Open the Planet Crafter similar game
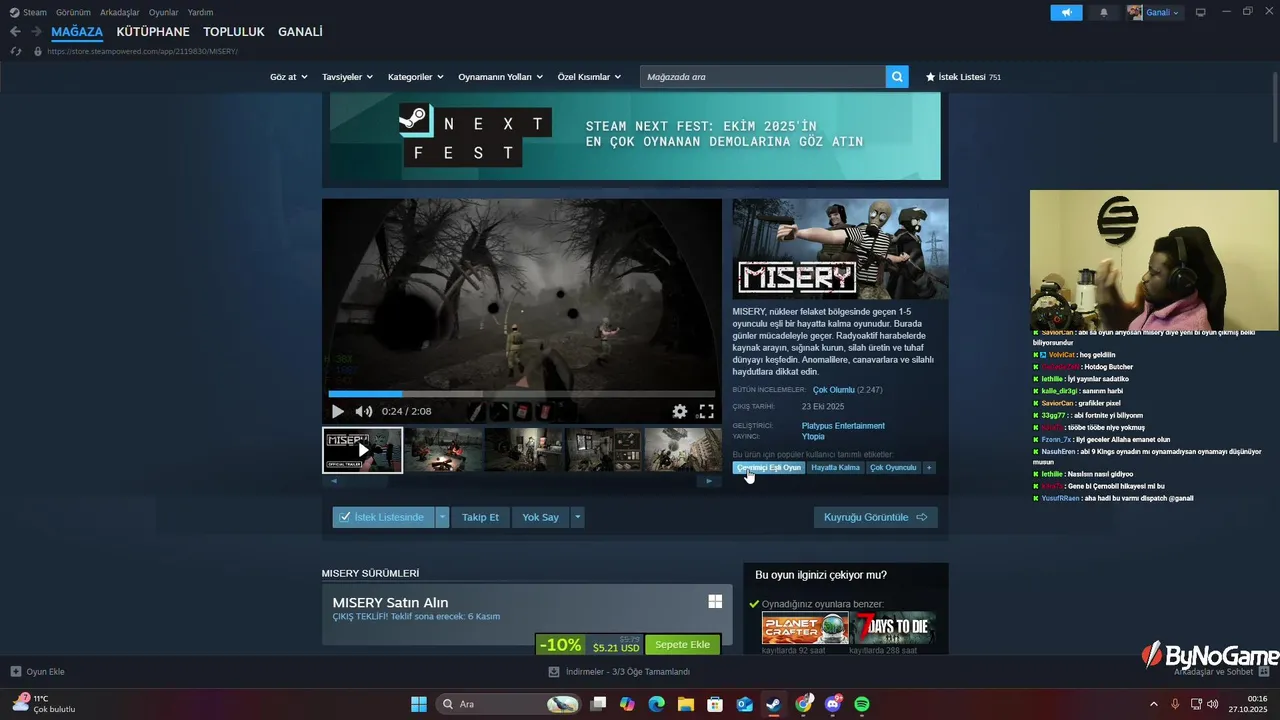Image resolution: width=1280 pixels, height=720 pixels. [805, 628]
